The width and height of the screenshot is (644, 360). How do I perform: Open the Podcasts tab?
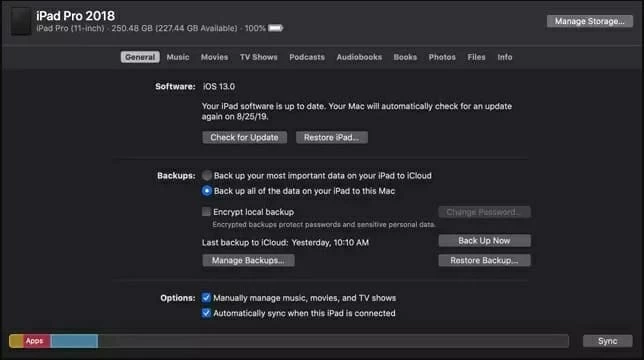307,57
